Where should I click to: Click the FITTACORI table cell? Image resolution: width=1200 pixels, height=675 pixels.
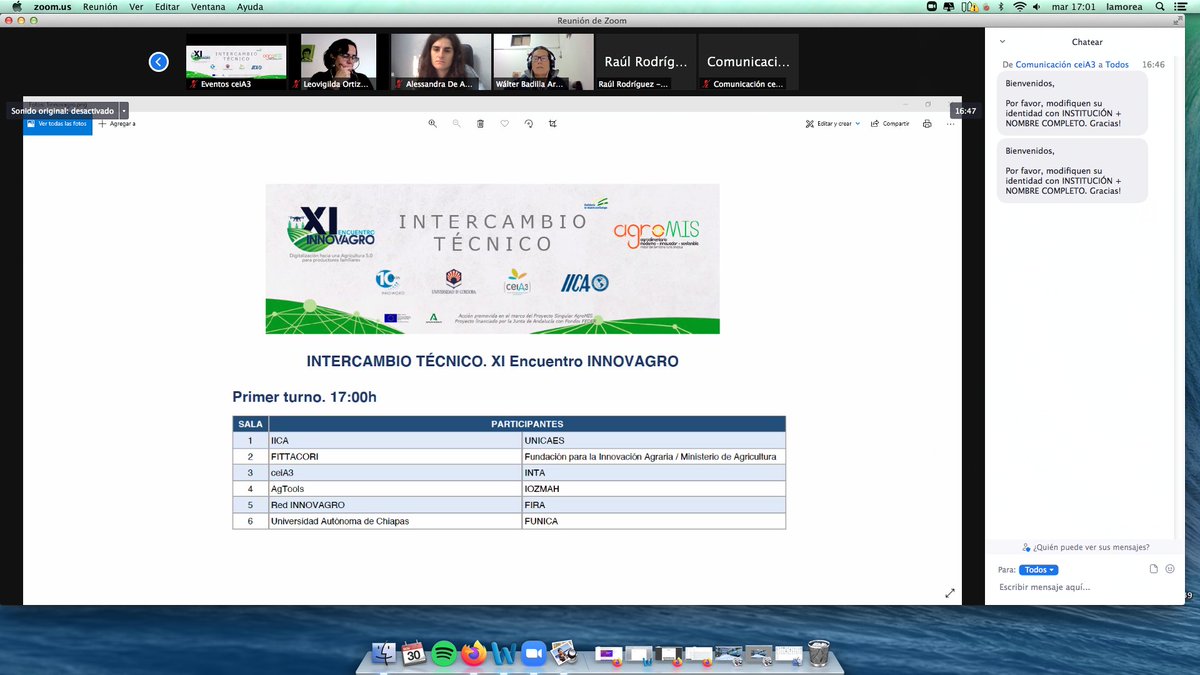395,456
